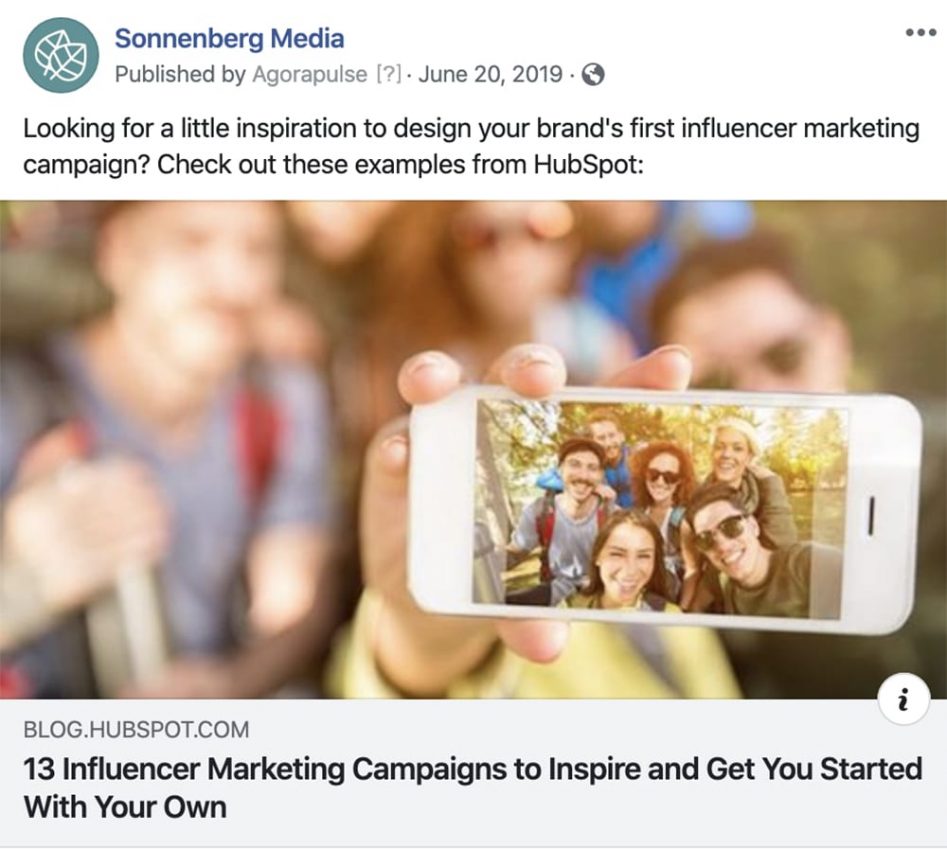This screenshot has width=947, height=849.
Task: Enlarge the group selfie photo
Action: pos(473,450)
